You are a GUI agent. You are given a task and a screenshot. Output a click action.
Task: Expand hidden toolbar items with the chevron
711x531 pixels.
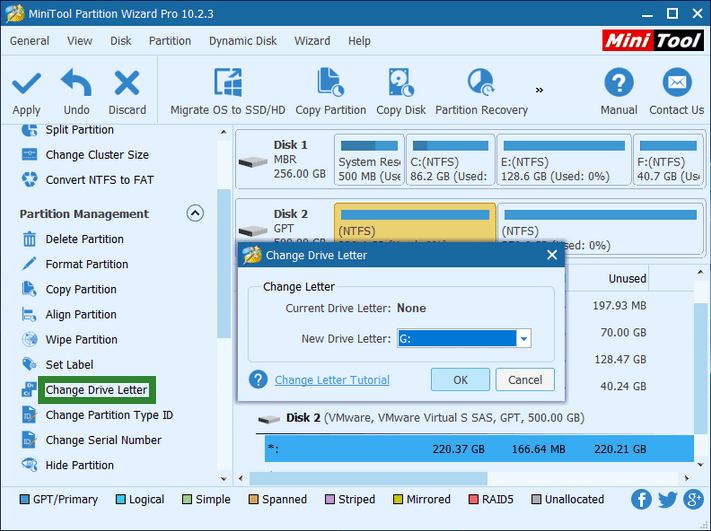coord(539,90)
